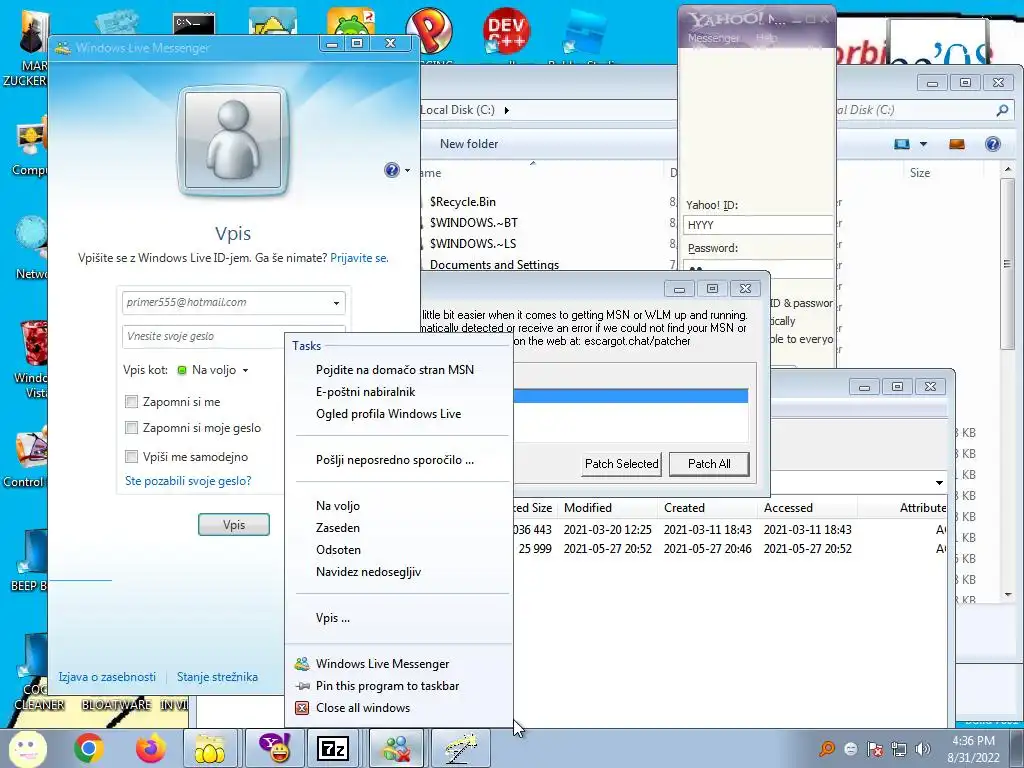
Task: Click Ste pozabili svoje geslo link
Action: (188, 481)
